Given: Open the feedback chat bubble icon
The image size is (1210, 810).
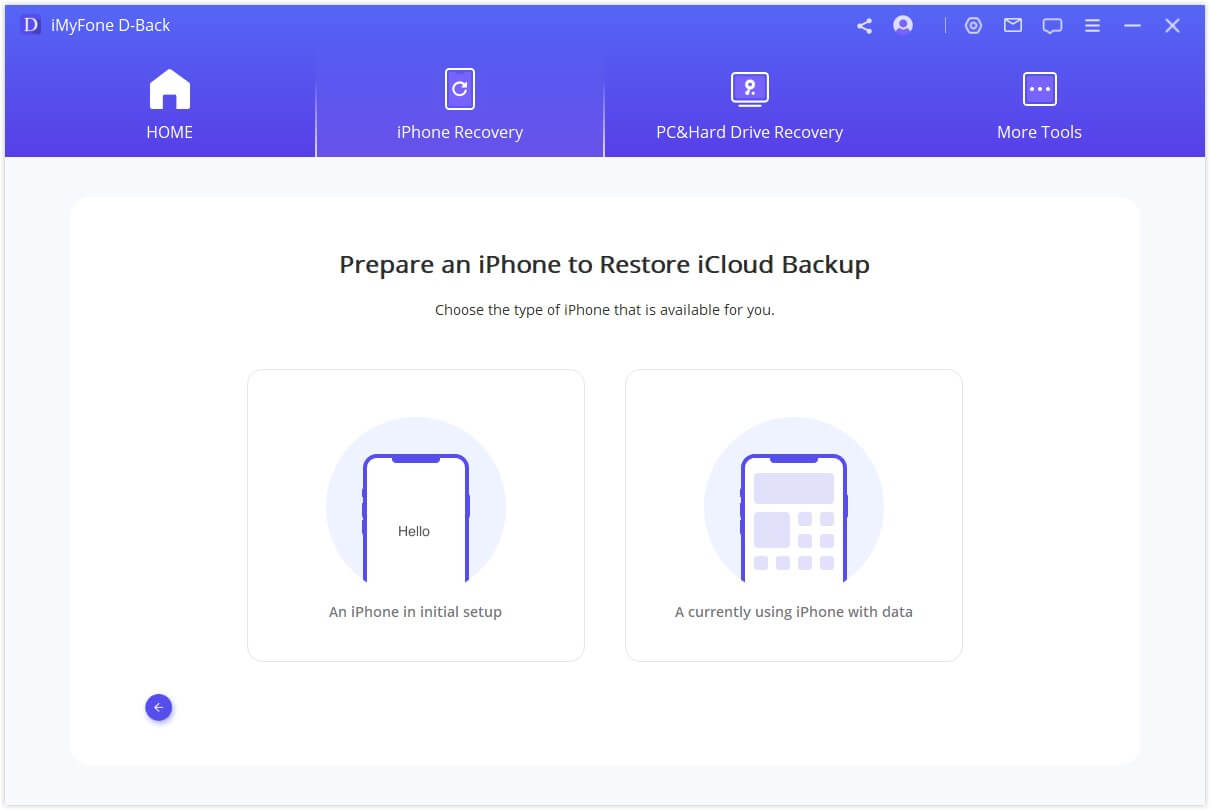Looking at the screenshot, I should click(1052, 27).
